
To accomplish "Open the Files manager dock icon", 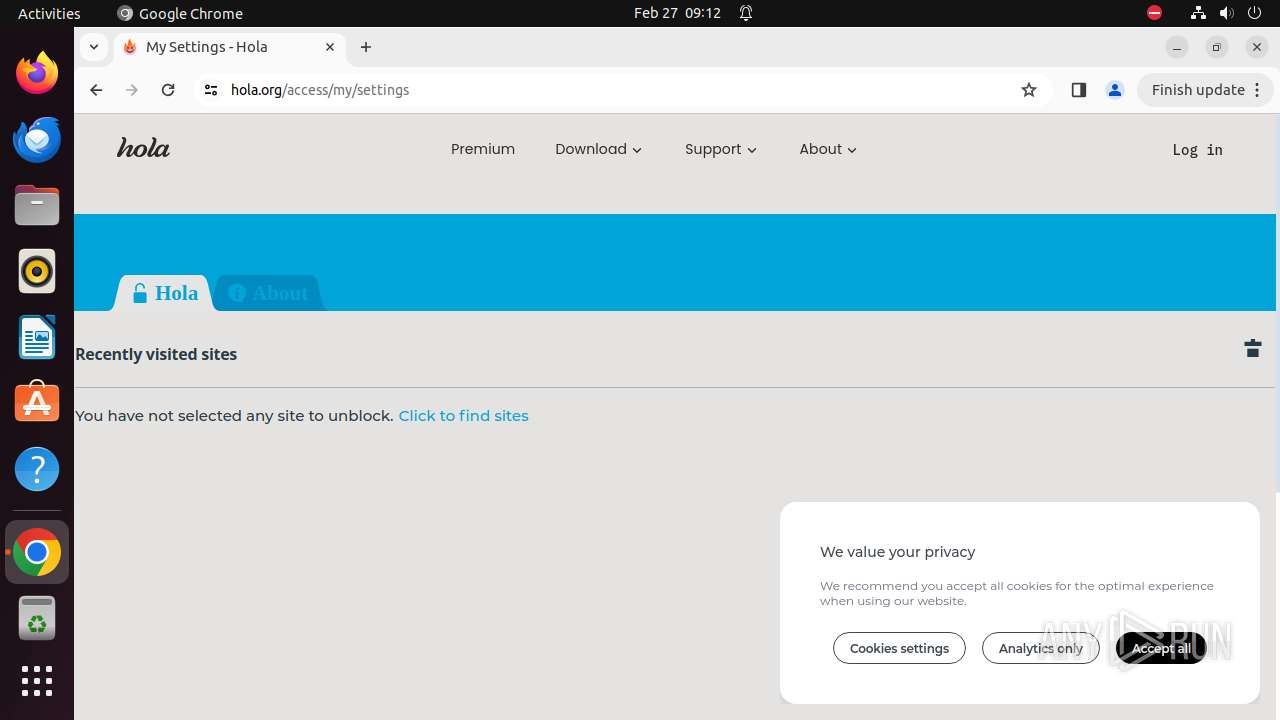I will [x=37, y=205].
